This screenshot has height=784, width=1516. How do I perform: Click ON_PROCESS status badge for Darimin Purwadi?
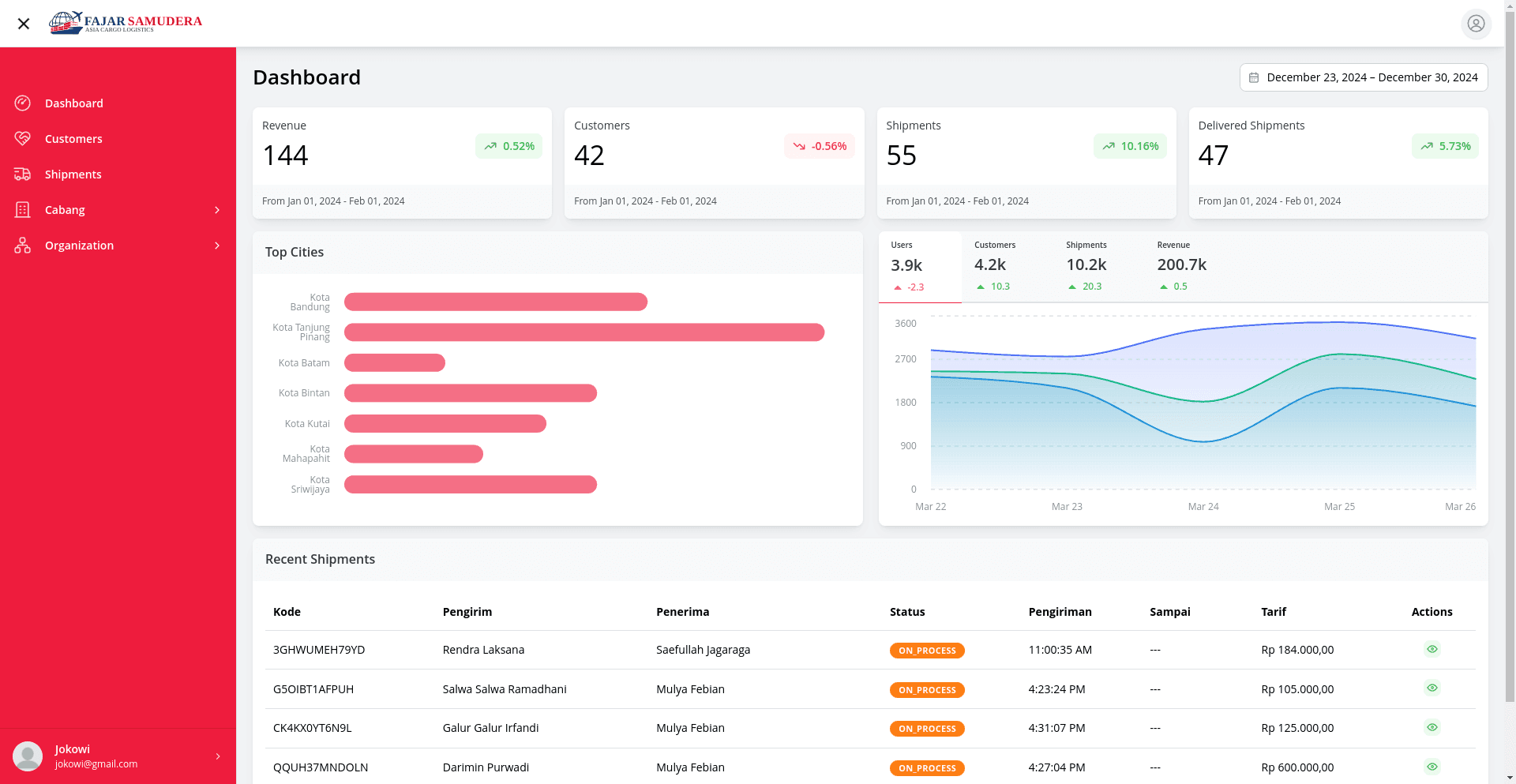pyautogui.click(x=927, y=768)
